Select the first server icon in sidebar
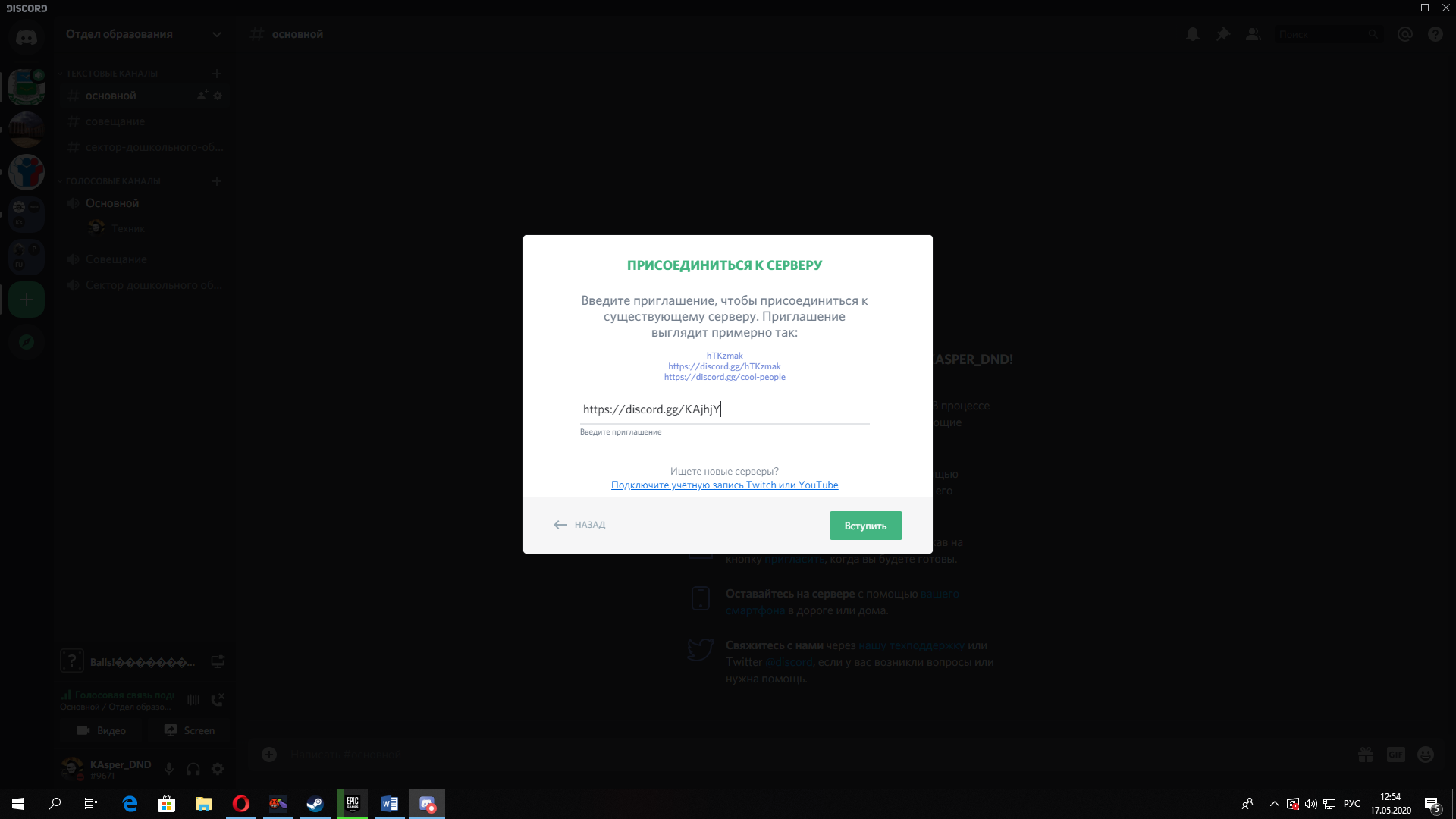The height and width of the screenshot is (819, 1456). [27, 86]
